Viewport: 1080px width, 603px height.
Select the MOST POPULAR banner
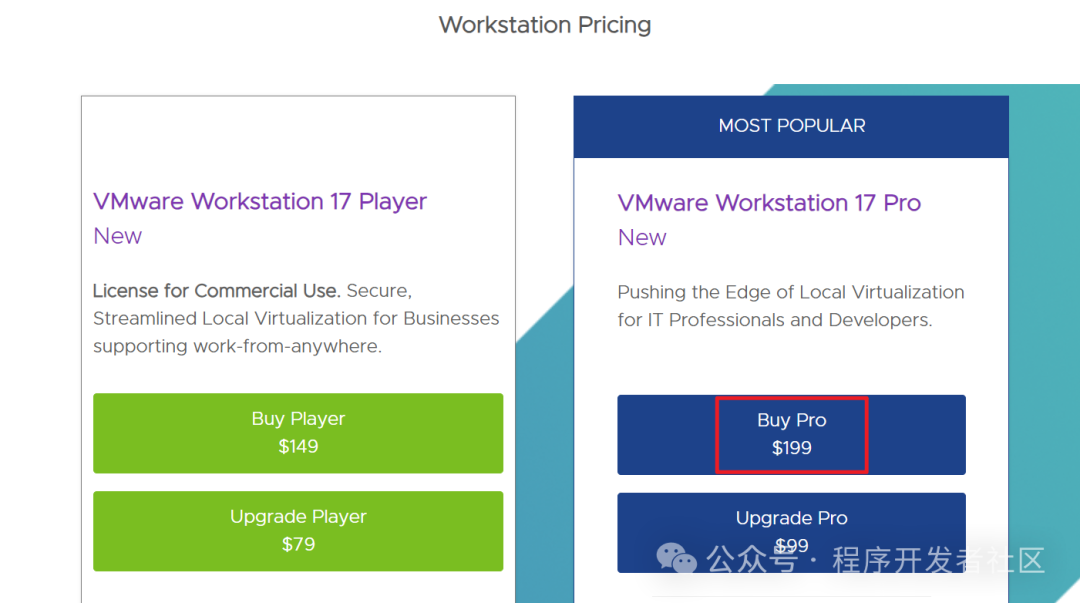tap(791, 126)
